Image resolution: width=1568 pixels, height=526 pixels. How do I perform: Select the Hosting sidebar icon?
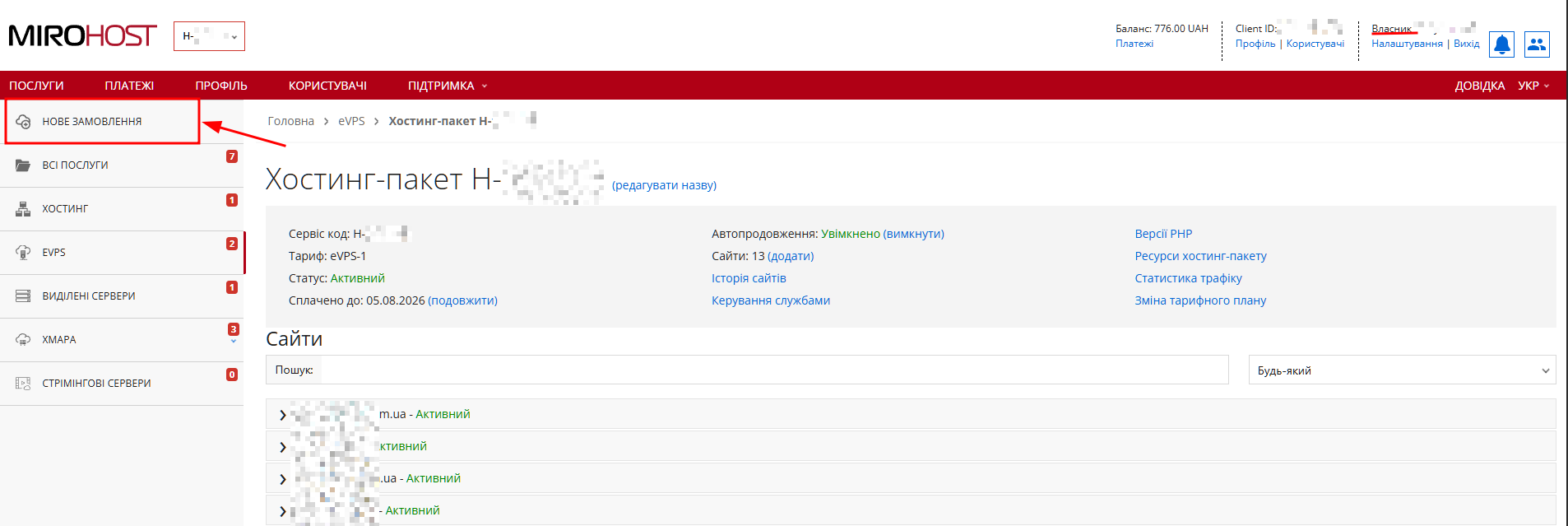pyautogui.click(x=23, y=209)
